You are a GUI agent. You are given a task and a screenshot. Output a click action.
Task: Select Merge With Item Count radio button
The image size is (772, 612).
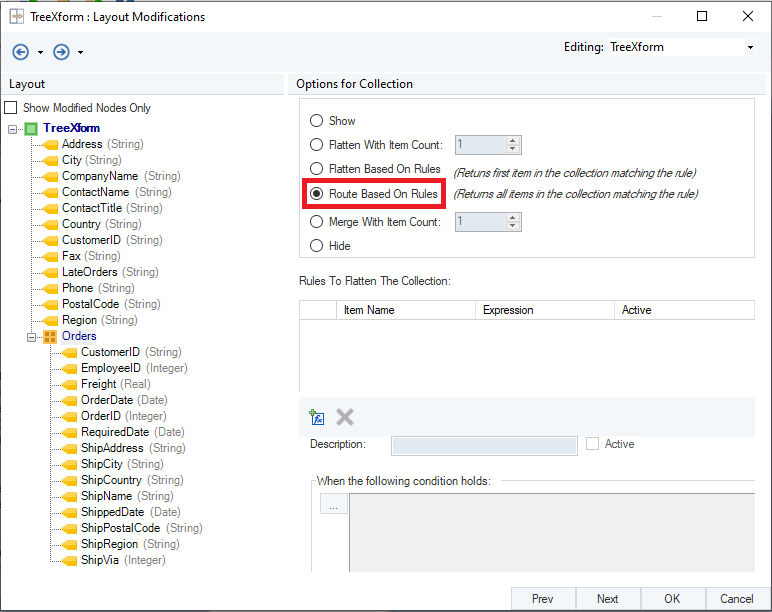click(x=316, y=222)
